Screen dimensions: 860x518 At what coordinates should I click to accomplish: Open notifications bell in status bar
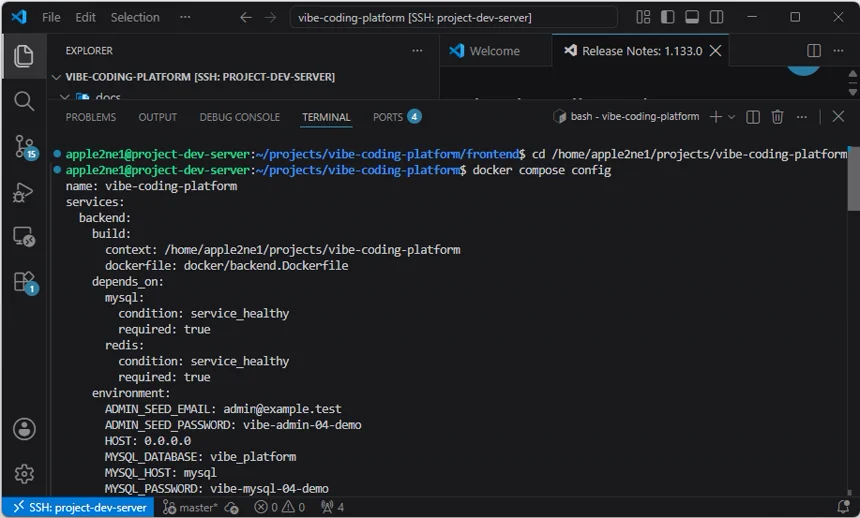pos(844,507)
